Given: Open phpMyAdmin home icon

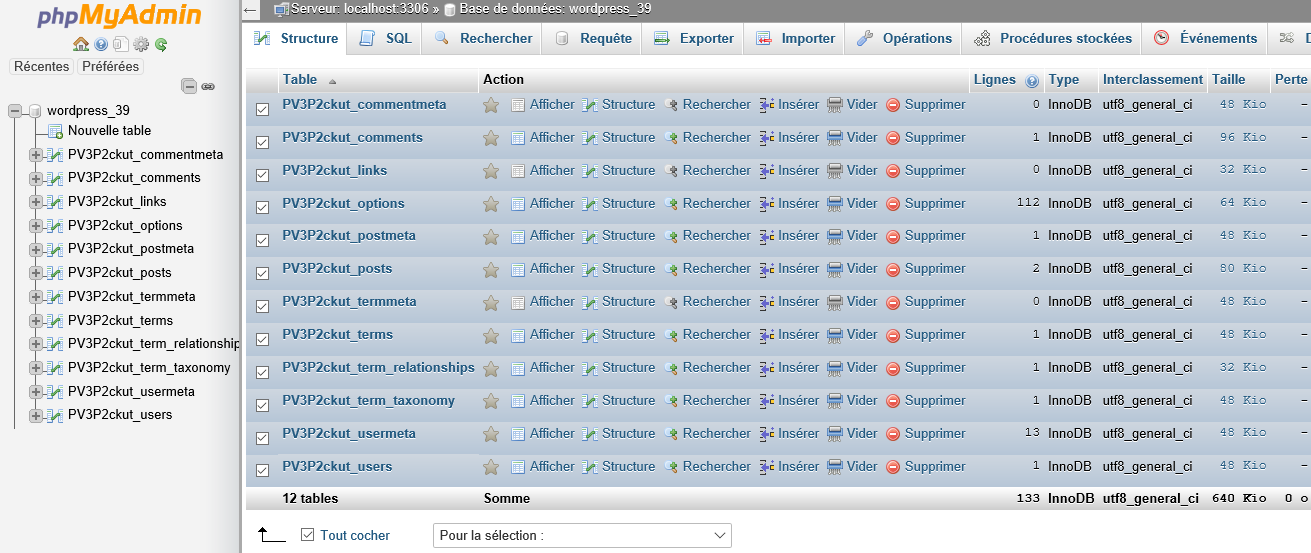Looking at the screenshot, I should 82,44.
